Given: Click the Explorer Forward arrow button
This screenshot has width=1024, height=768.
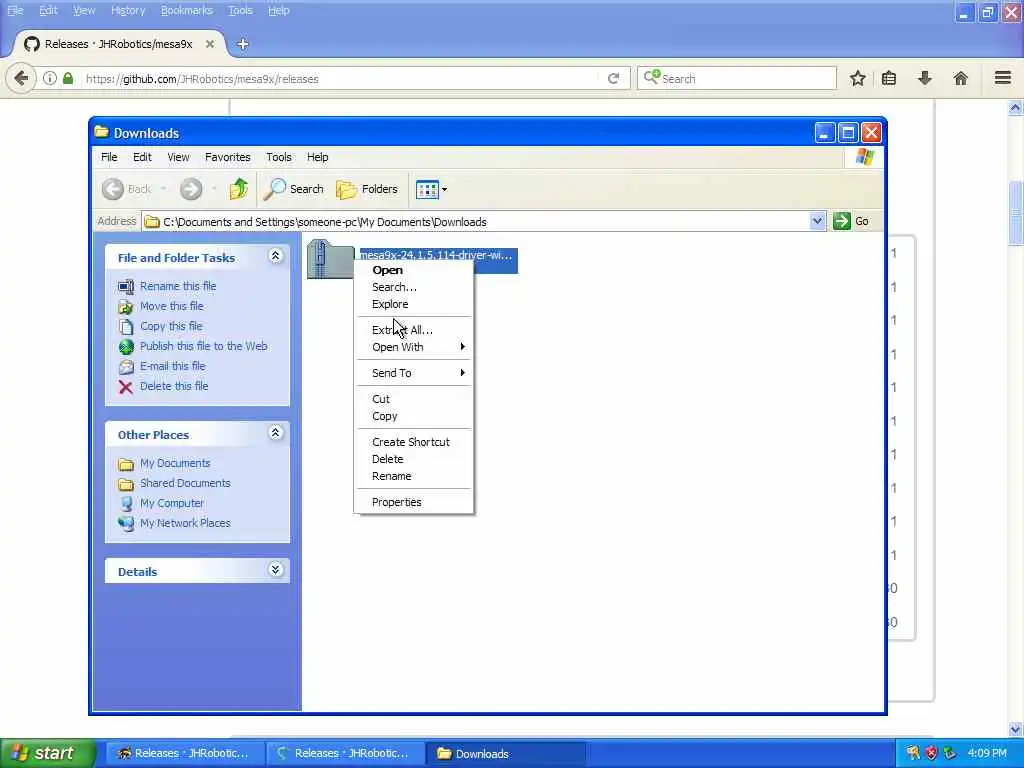Looking at the screenshot, I should click(x=191, y=189).
